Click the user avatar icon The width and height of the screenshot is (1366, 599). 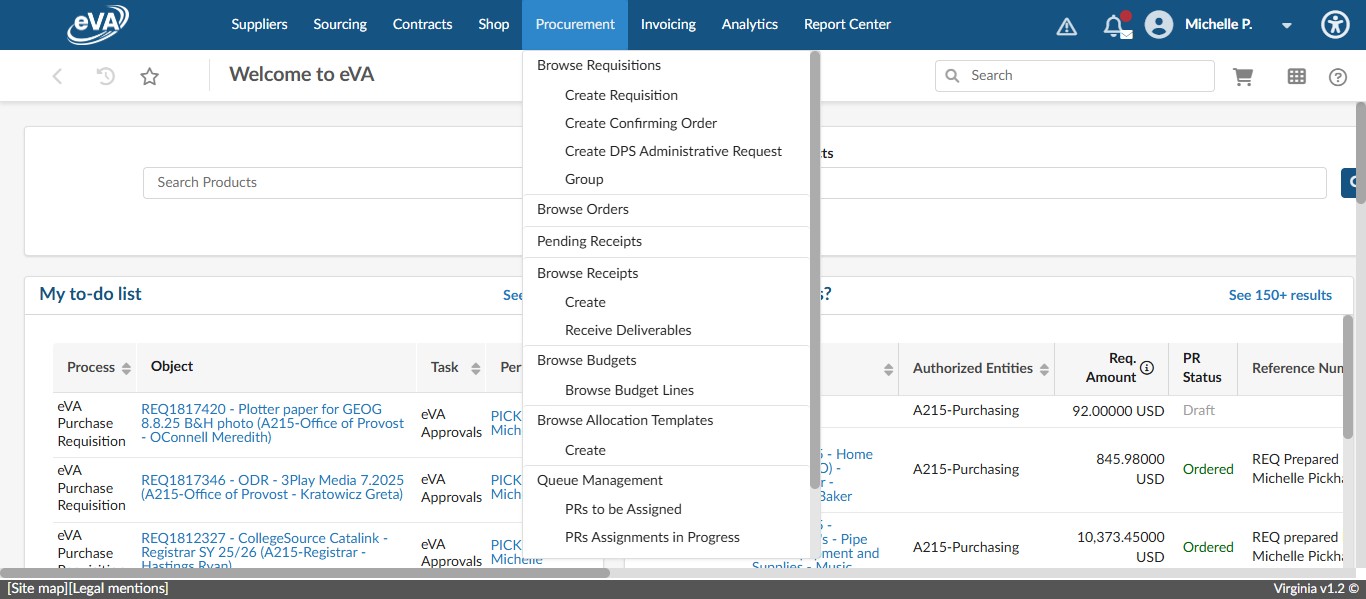pos(1158,25)
